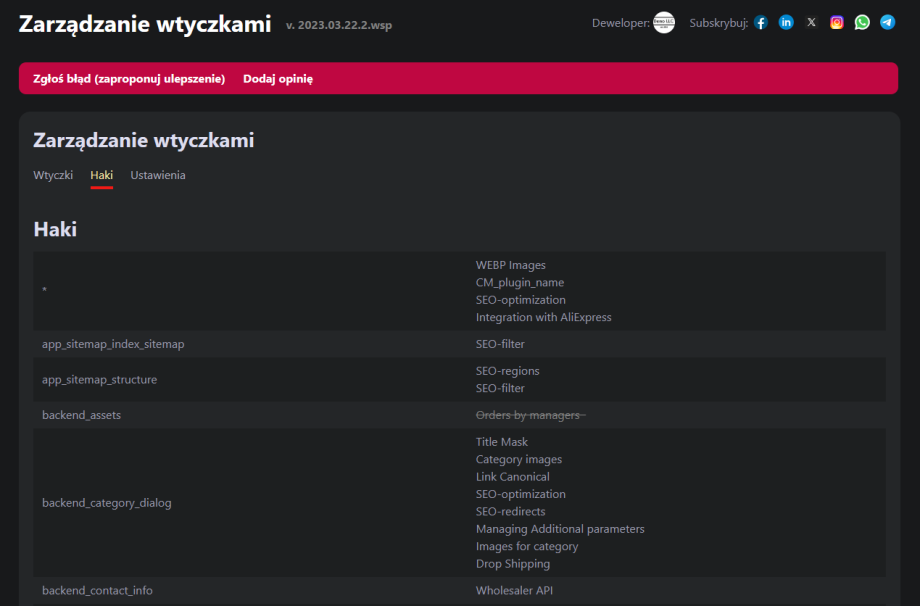The width and height of the screenshot is (920, 606).
Task: Click the WhatsApp icon
Action: (862, 23)
